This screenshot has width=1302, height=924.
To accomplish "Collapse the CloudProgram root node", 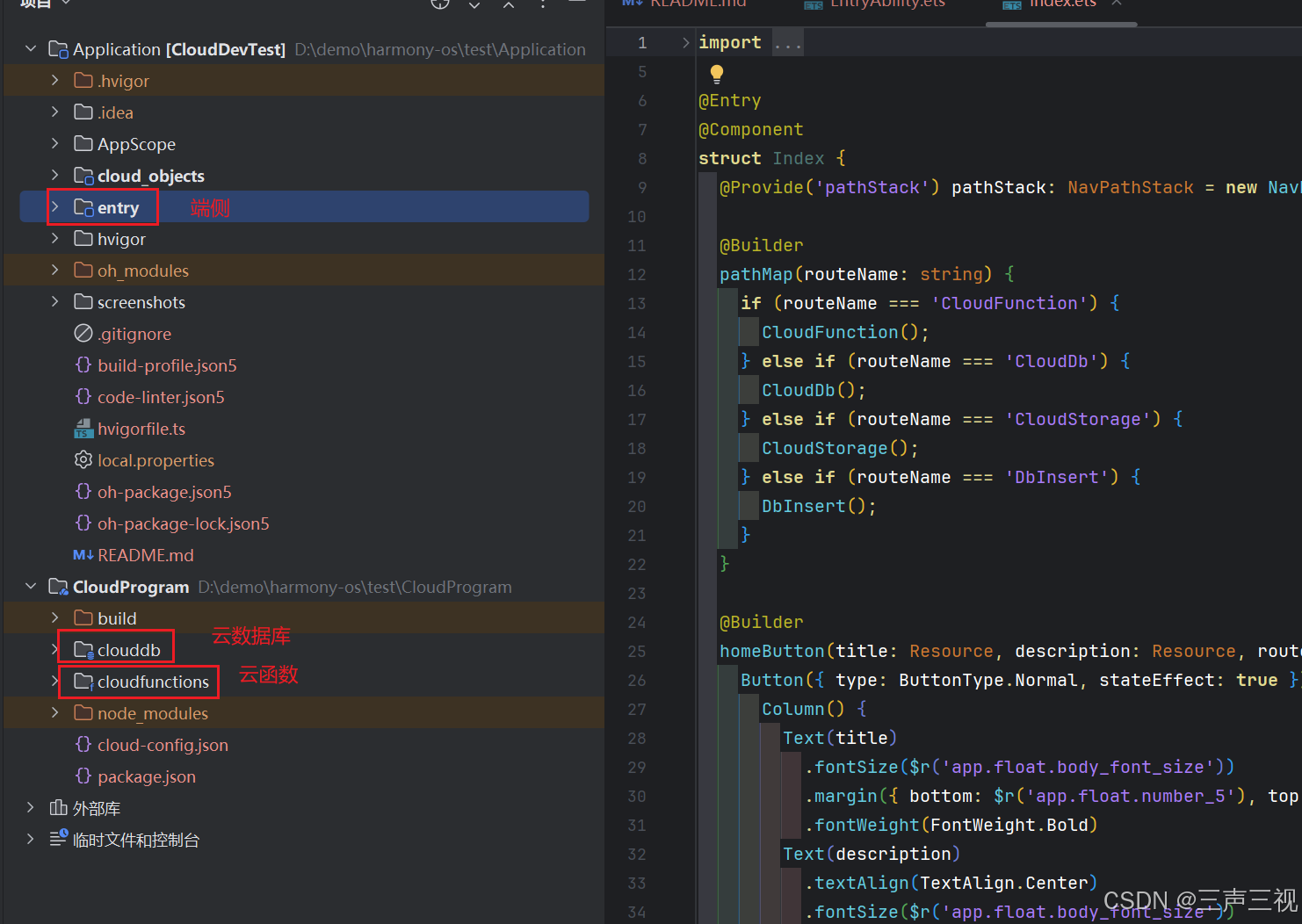I will tap(31, 587).
